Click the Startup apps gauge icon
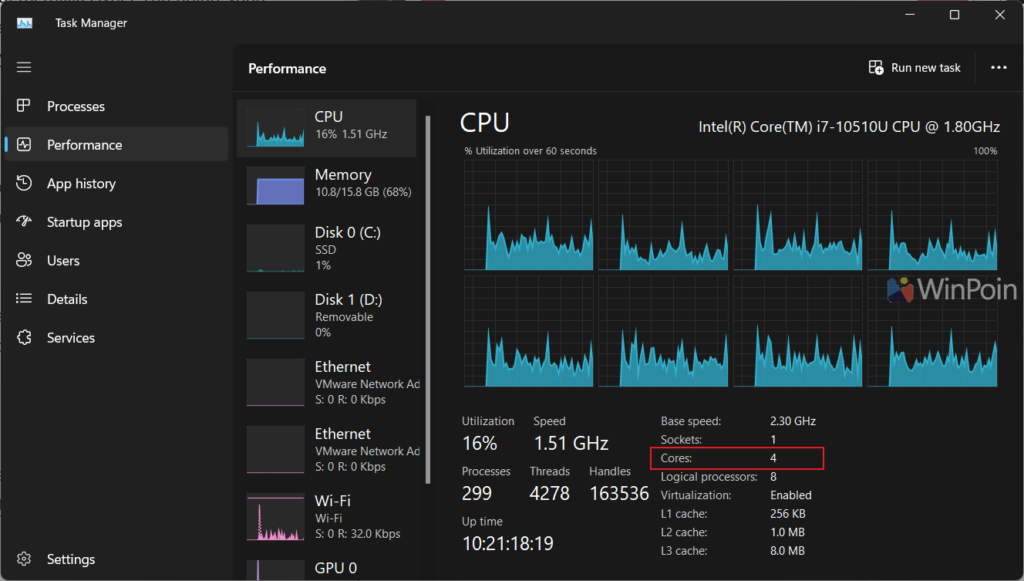This screenshot has height=581, width=1024. click(25, 222)
